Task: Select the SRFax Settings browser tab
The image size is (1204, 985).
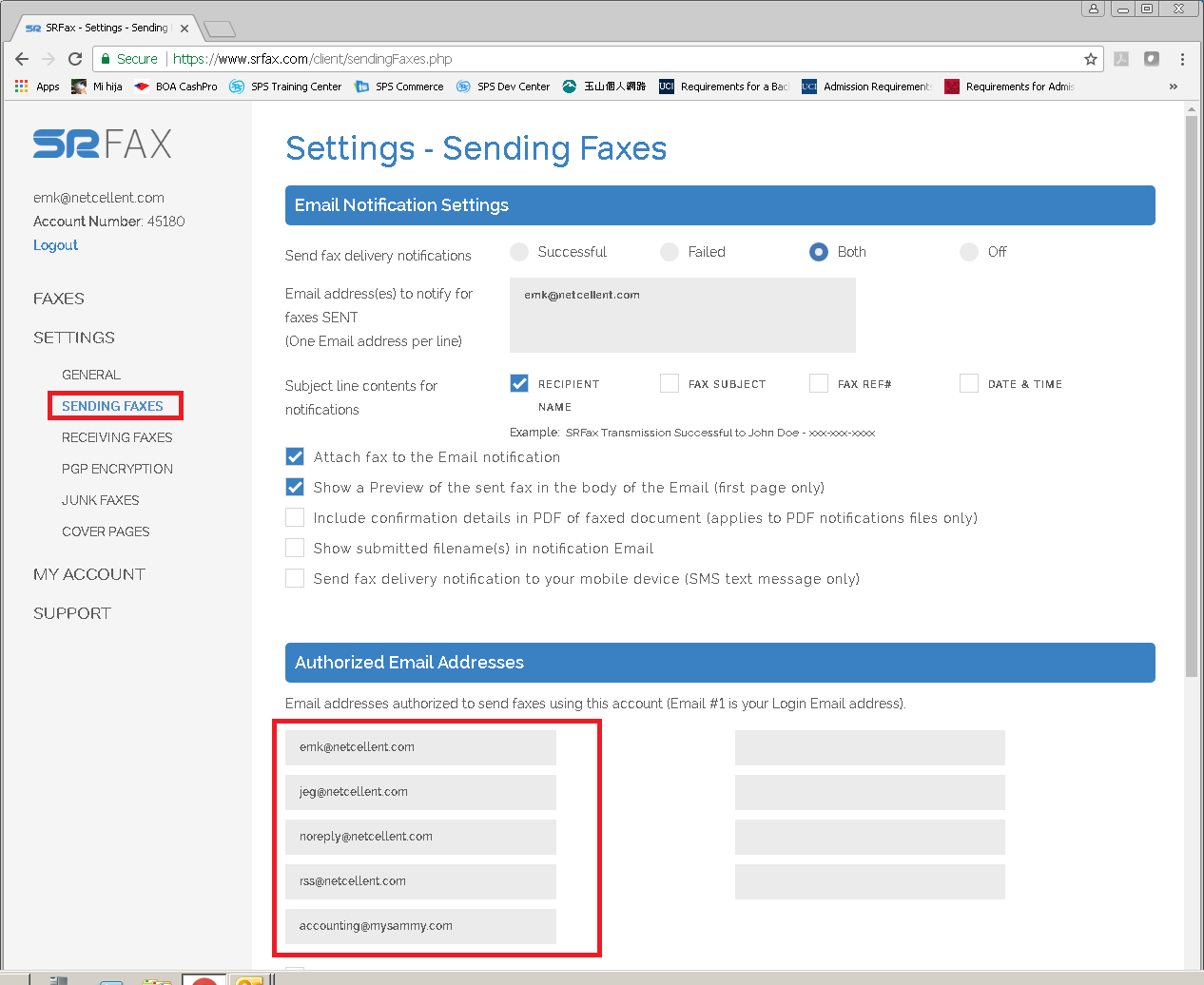Action: pos(105,29)
